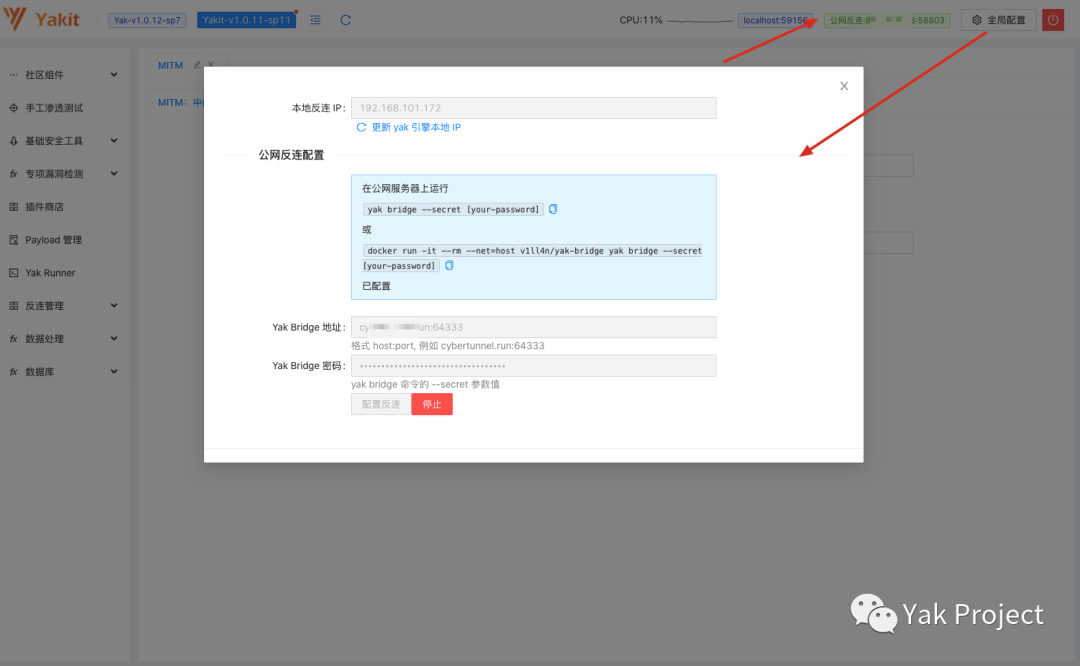Click the green 公网反连 status tag
This screenshot has width=1080, height=666.
click(x=887, y=20)
